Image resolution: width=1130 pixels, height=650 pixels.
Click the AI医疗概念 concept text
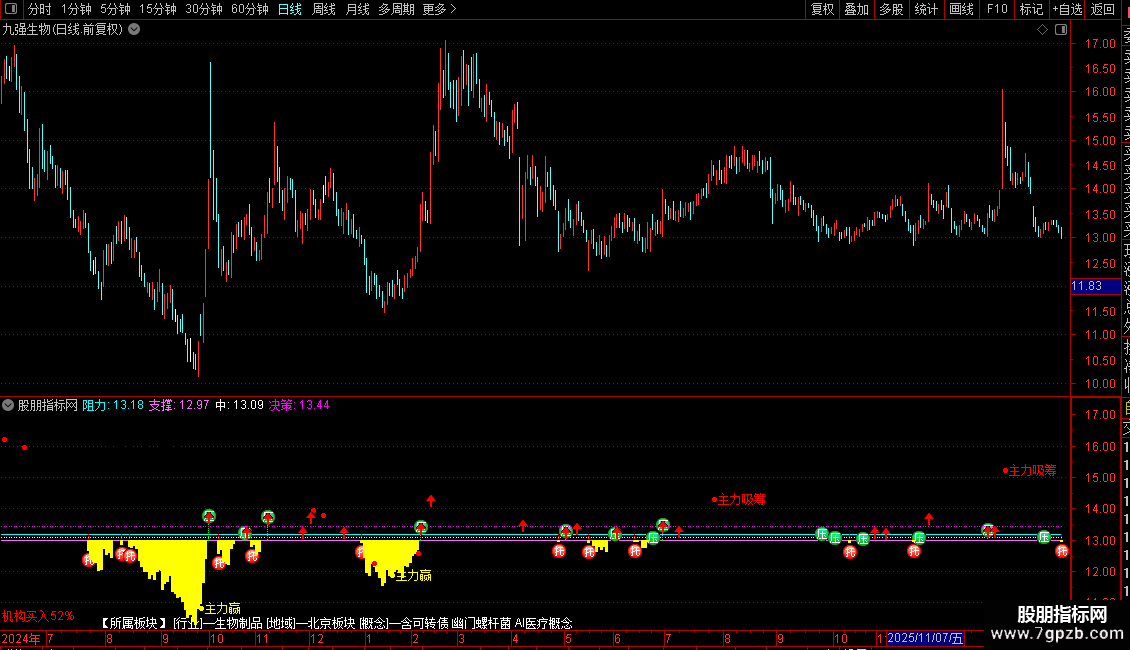[543, 623]
